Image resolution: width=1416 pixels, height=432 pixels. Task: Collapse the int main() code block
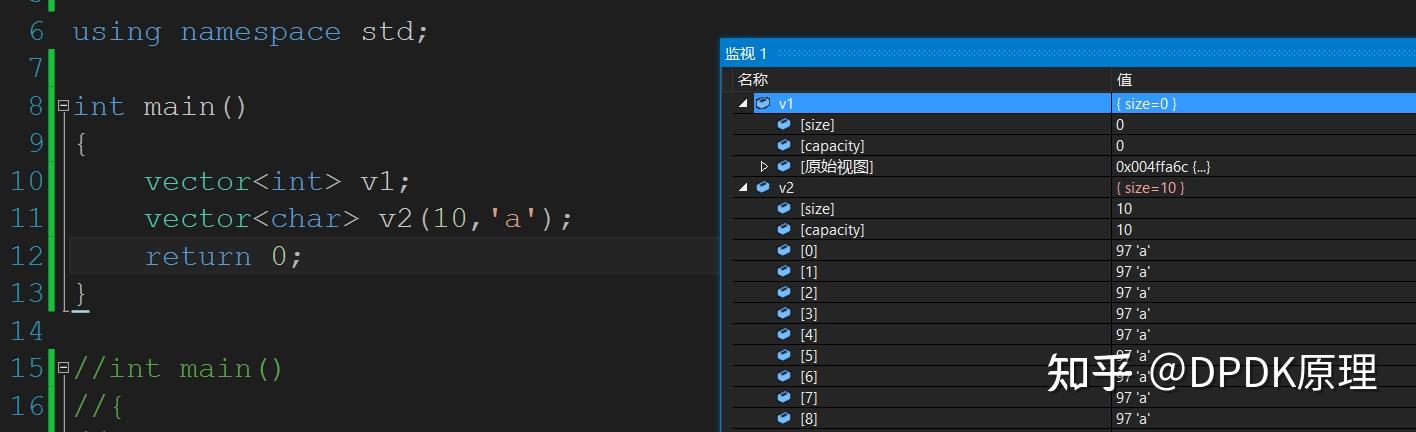point(64,105)
